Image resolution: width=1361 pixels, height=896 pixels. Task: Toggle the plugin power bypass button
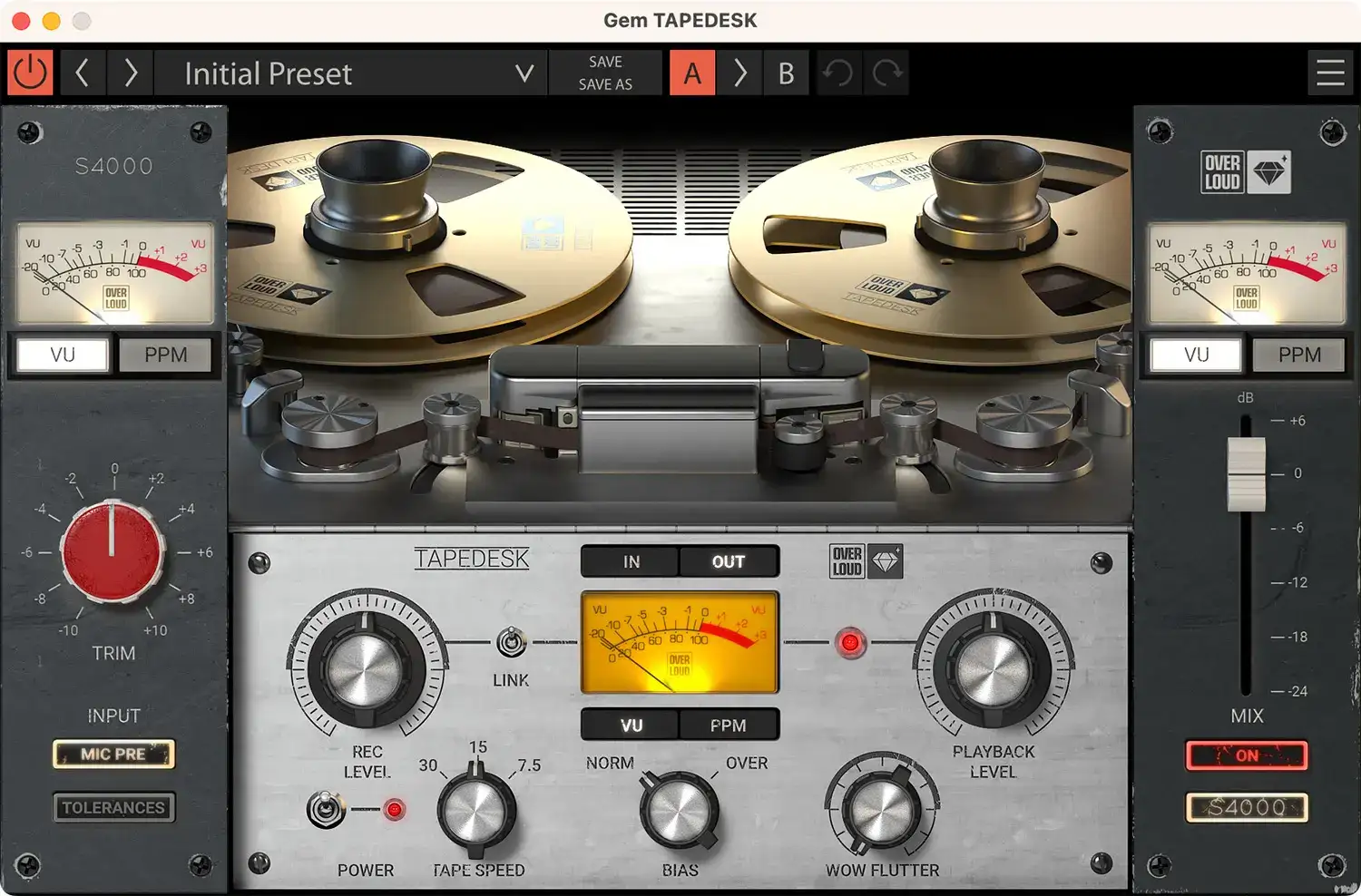30,73
